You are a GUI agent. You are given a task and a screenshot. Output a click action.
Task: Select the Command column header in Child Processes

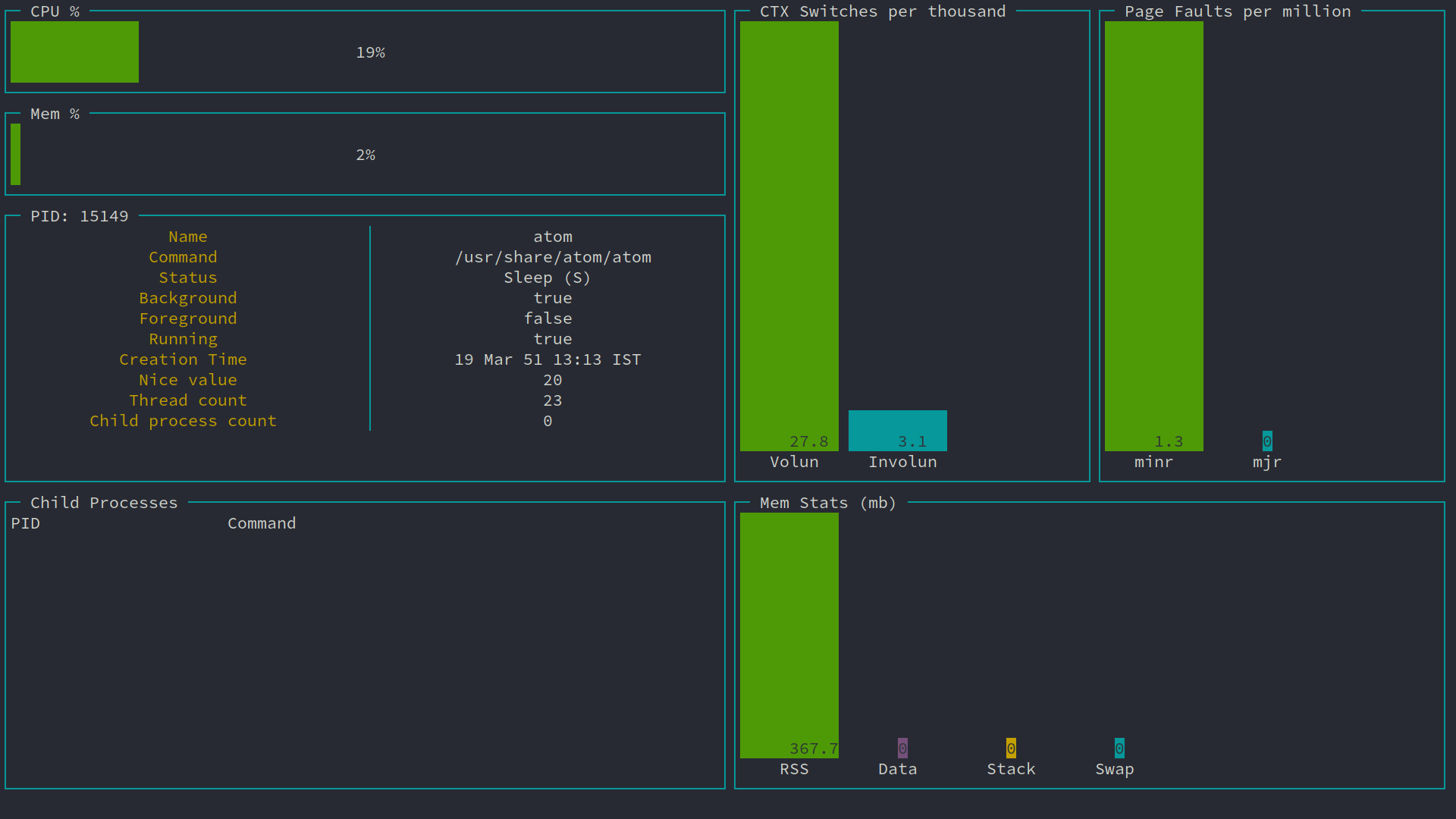262,523
